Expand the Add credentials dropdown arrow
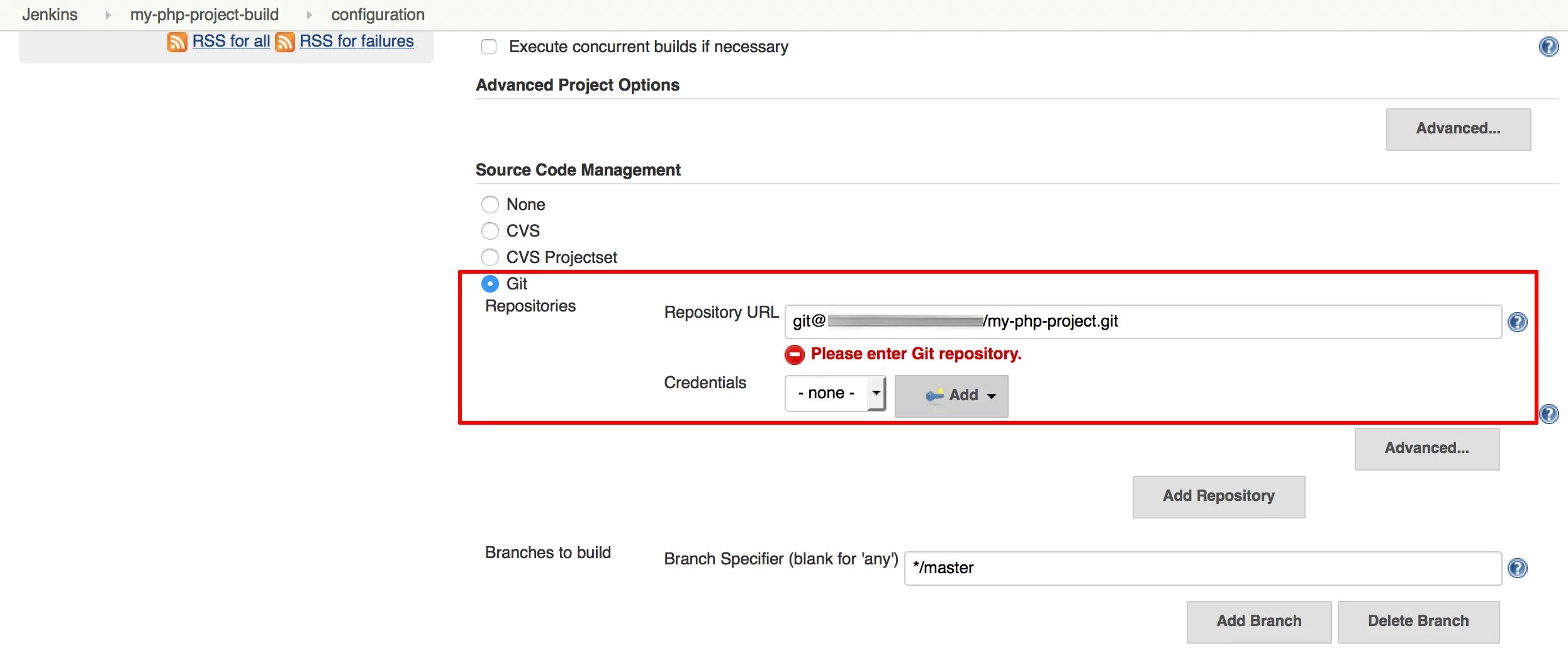The image size is (1568, 655). tap(992, 396)
